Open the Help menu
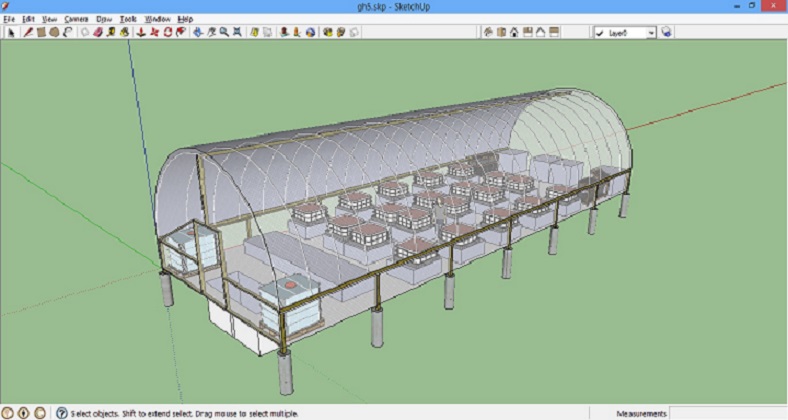788x420 pixels. coord(185,19)
